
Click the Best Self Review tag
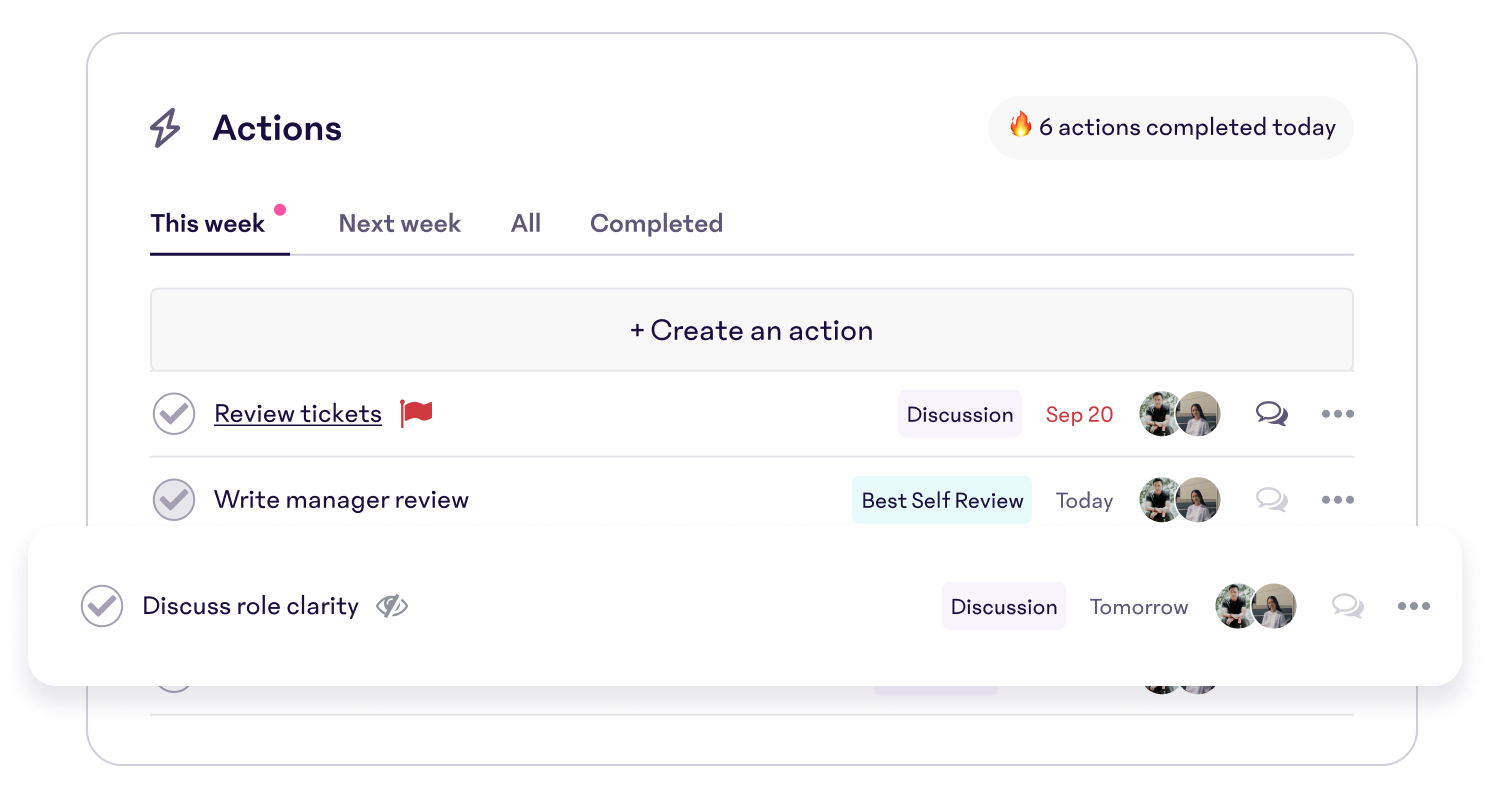coord(942,500)
